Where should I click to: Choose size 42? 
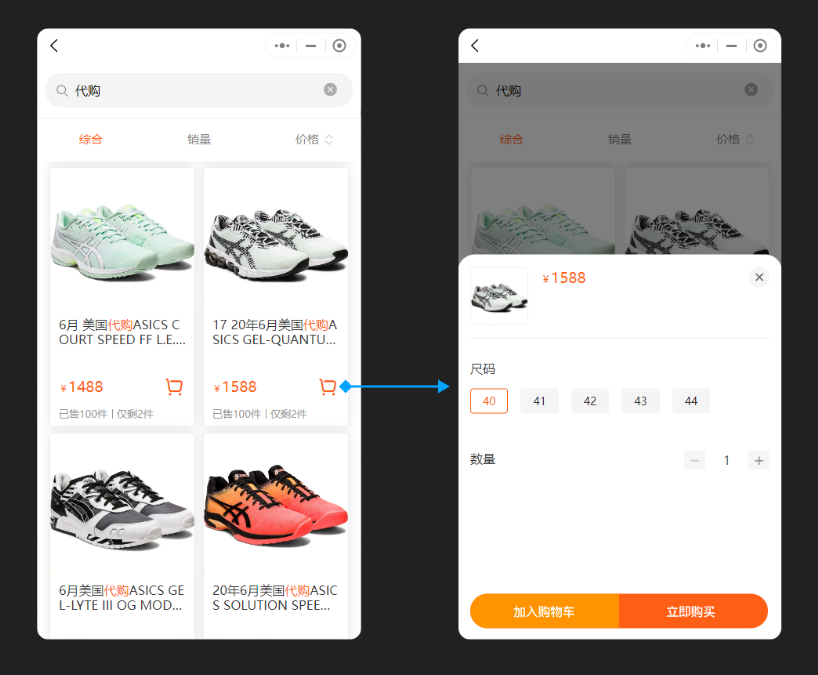(x=590, y=401)
